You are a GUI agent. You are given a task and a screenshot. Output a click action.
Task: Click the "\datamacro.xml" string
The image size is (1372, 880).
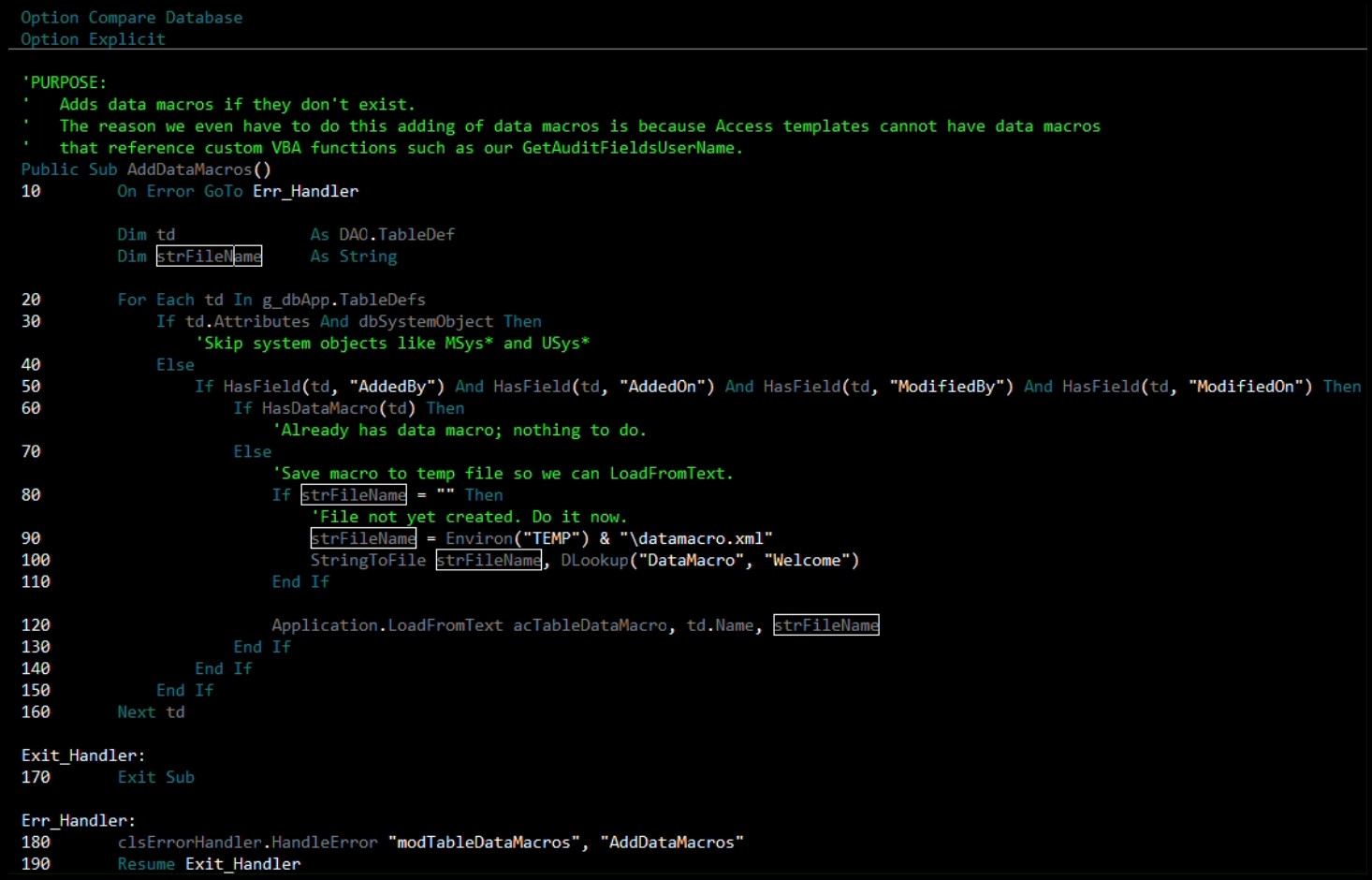click(x=696, y=538)
